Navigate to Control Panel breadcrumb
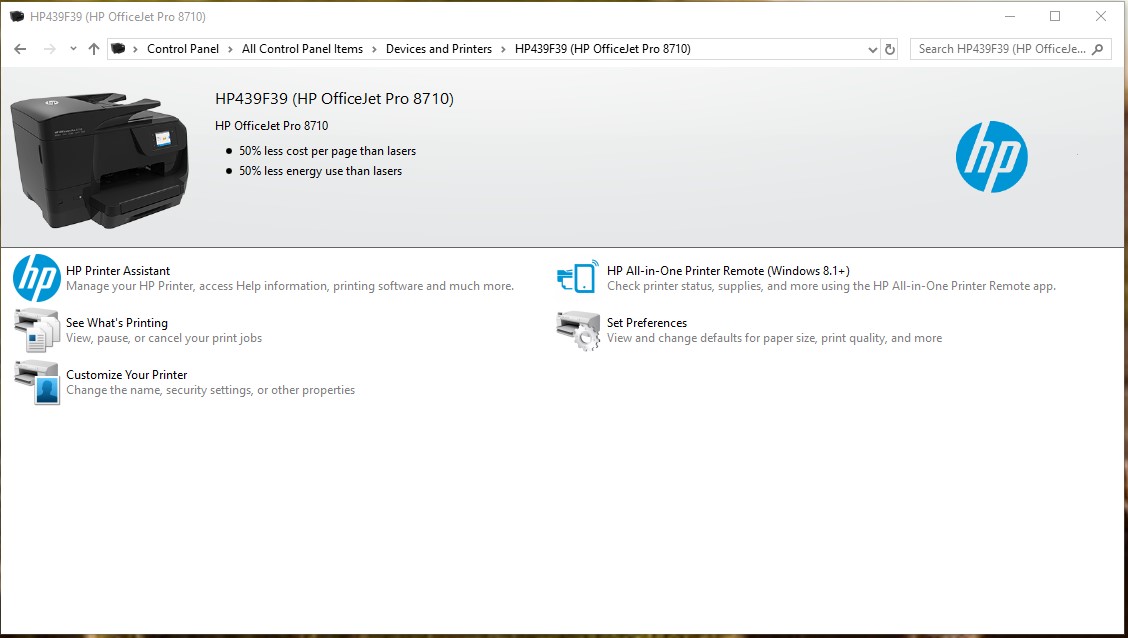 click(183, 49)
